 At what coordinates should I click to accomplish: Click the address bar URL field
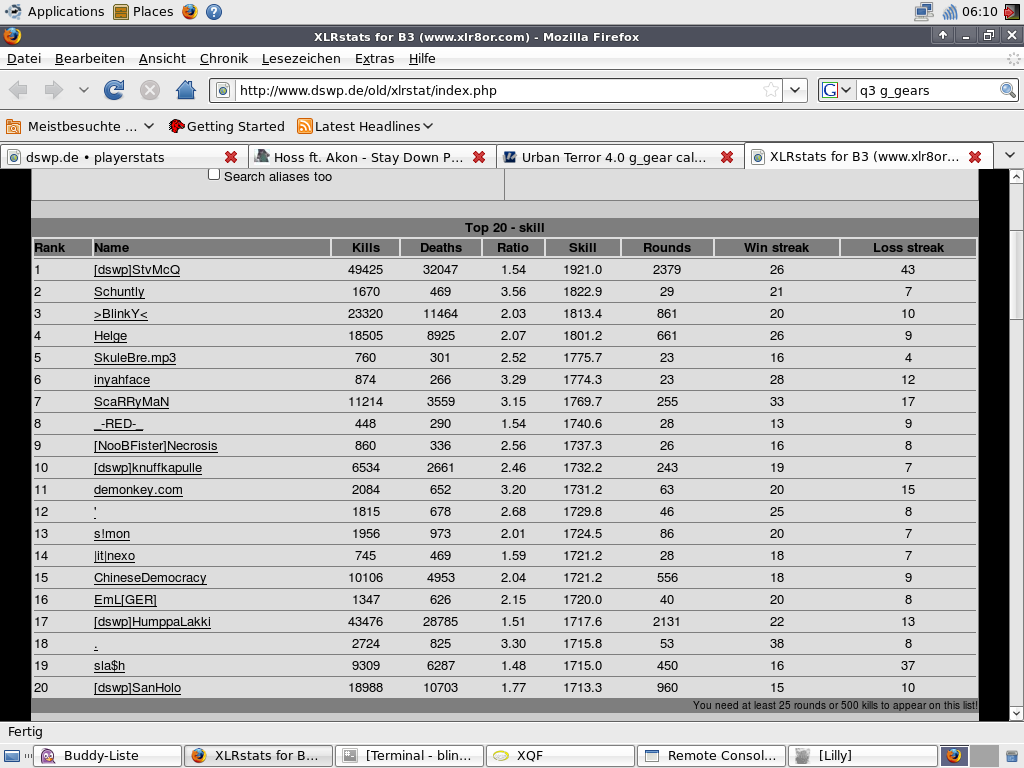(496, 90)
